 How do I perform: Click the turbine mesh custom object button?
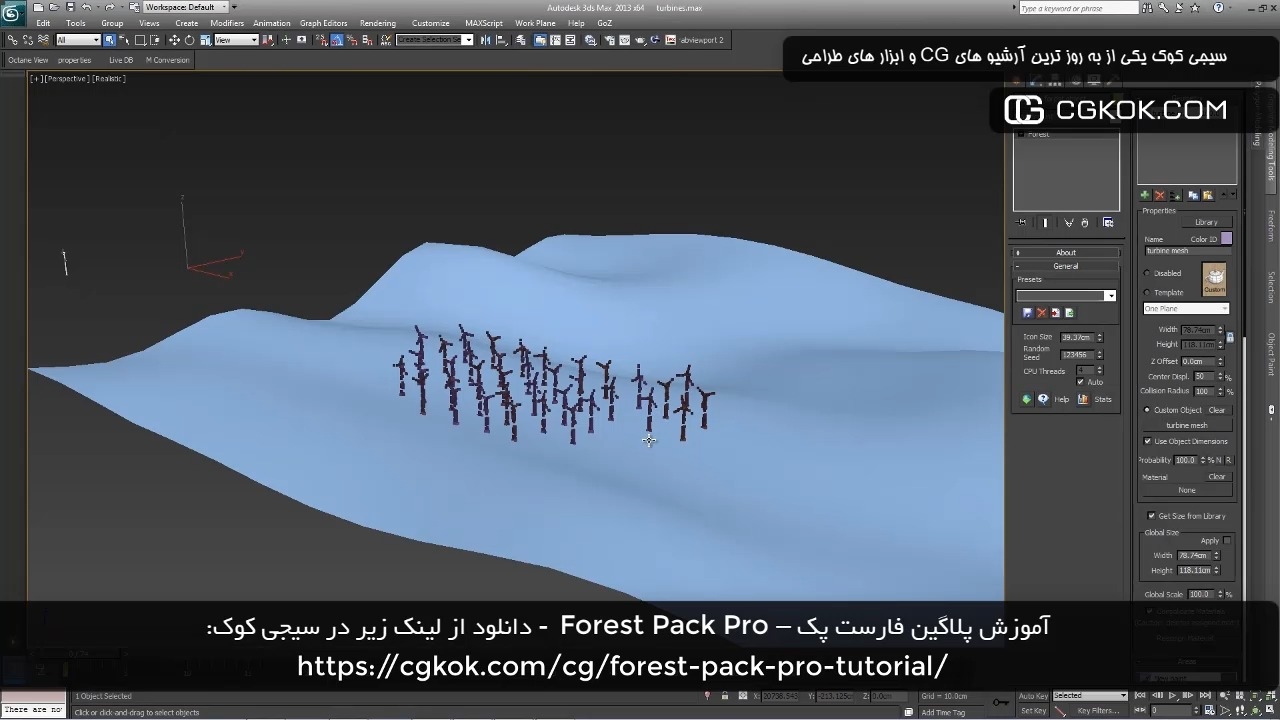pyautogui.click(x=1187, y=425)
